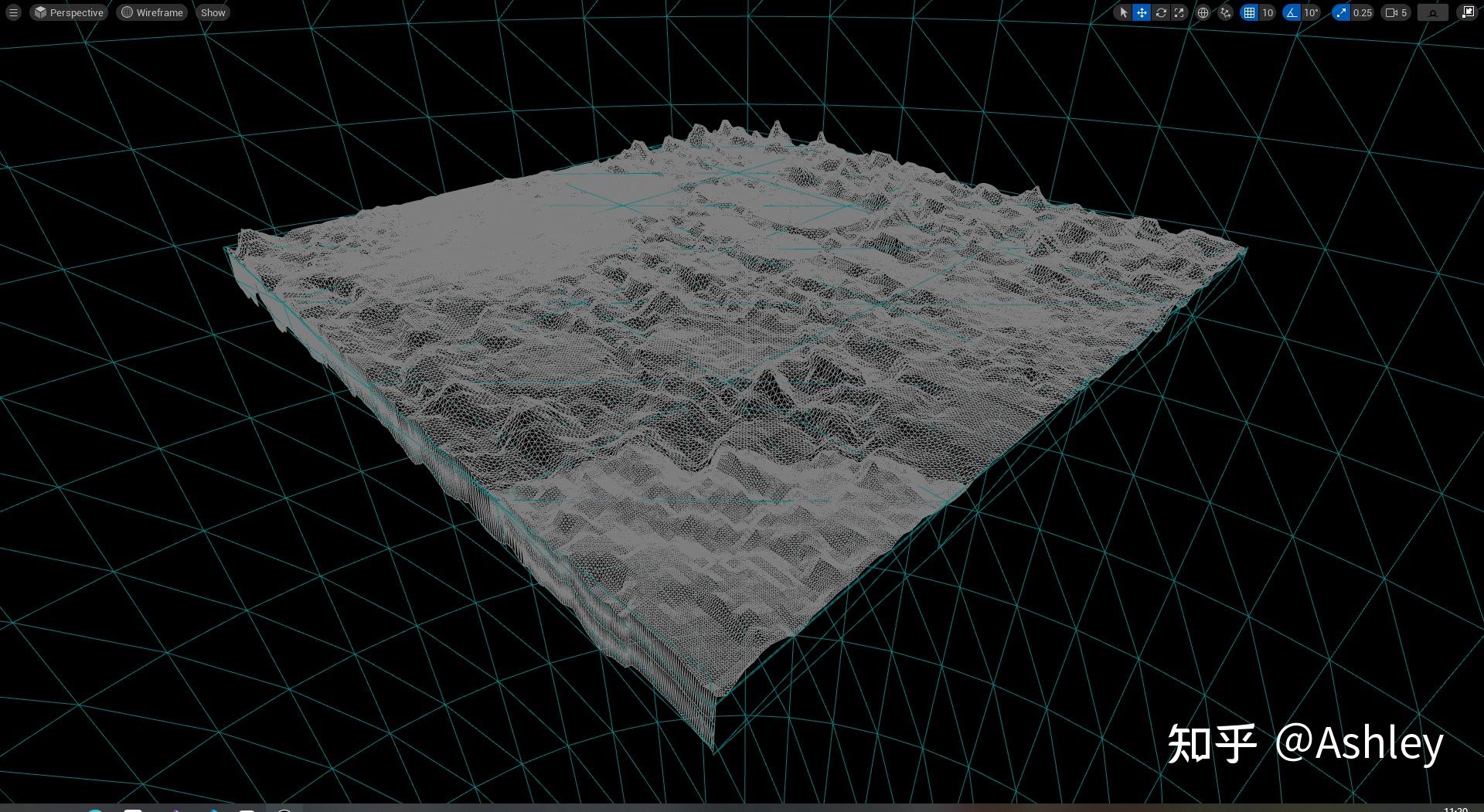Toggle grid snapping on or off
This screenshot has width=1484, height=812.
(x=1250, y=12)
